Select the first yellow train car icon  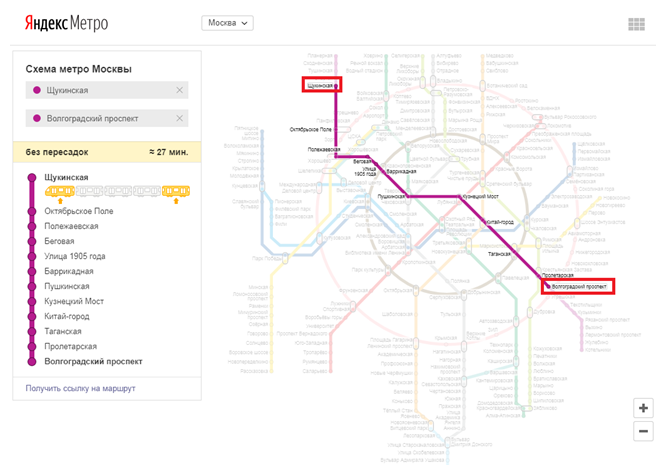pyautogui.click(x=60, y=191)
